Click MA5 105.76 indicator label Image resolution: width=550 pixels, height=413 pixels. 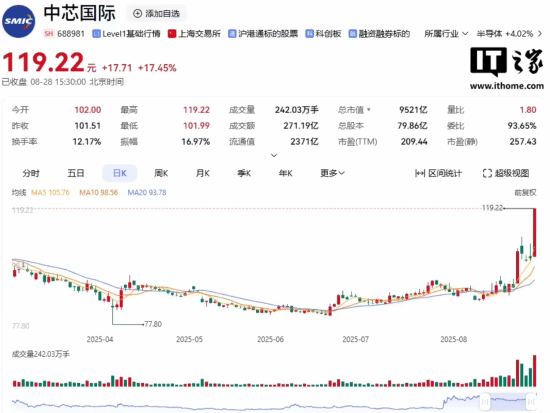coord(51,193)
